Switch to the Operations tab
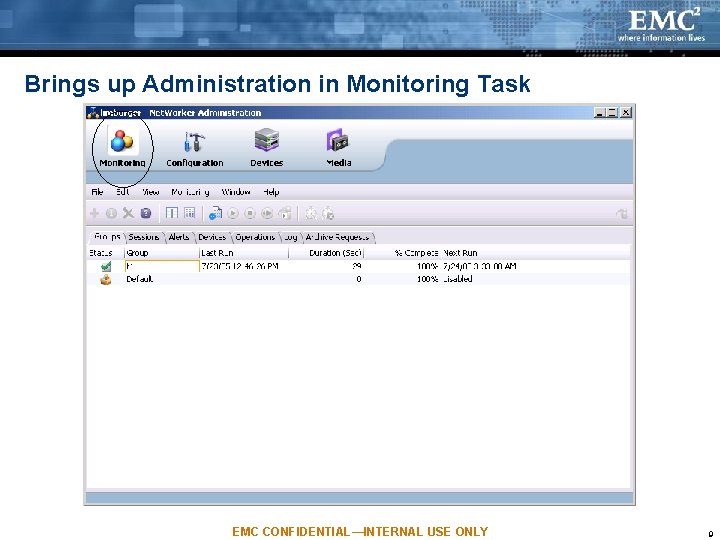Image resolution: width=720 pixels, height=540 pixels. pyautogui.click(x=255, y=237)
